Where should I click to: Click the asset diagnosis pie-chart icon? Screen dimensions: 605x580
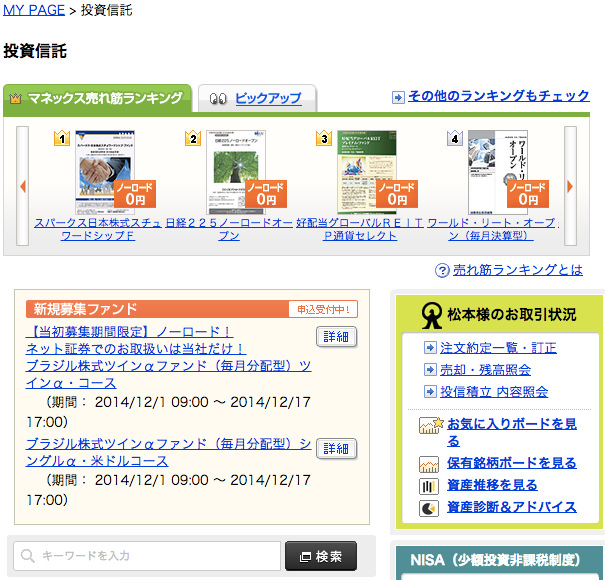pos(429,508)
